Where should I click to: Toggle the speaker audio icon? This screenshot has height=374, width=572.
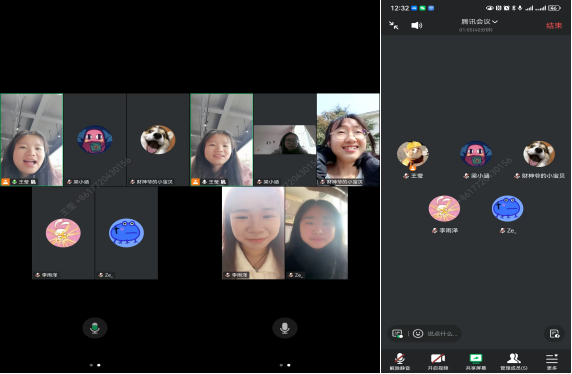417,25
